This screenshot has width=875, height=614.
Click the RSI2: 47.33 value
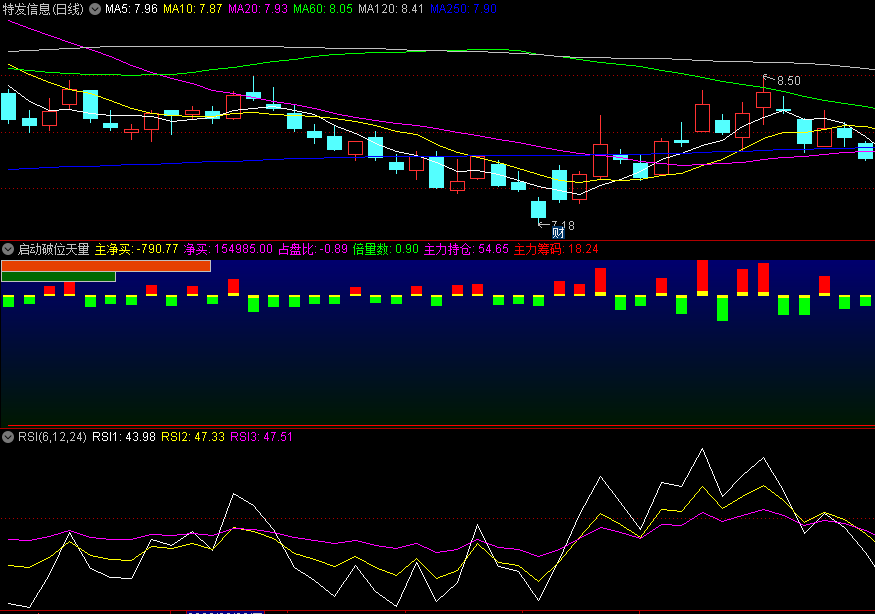point(193,436)
